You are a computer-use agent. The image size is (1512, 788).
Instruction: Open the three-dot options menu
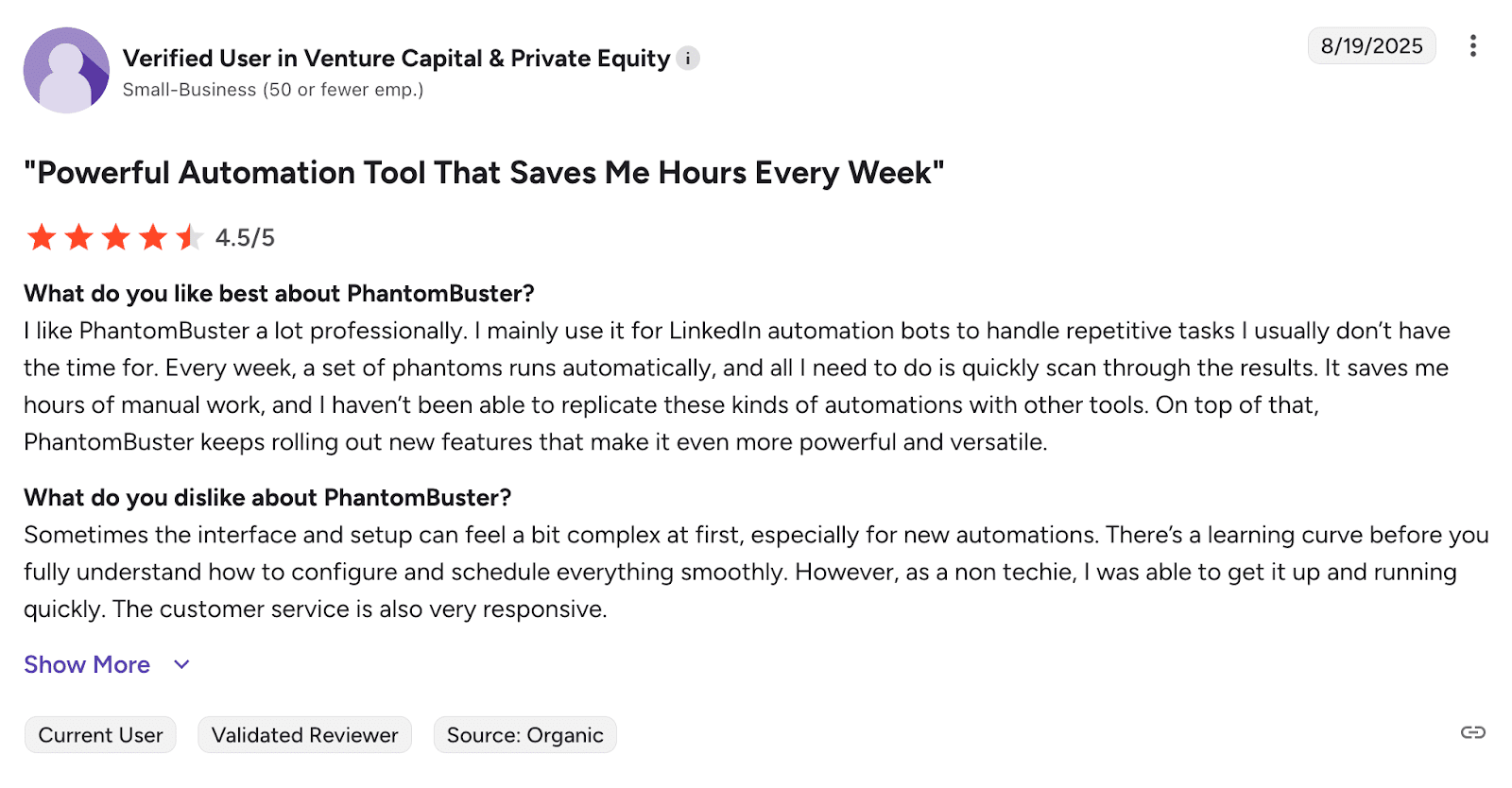pyautogui.click(x=1472, y=46)
